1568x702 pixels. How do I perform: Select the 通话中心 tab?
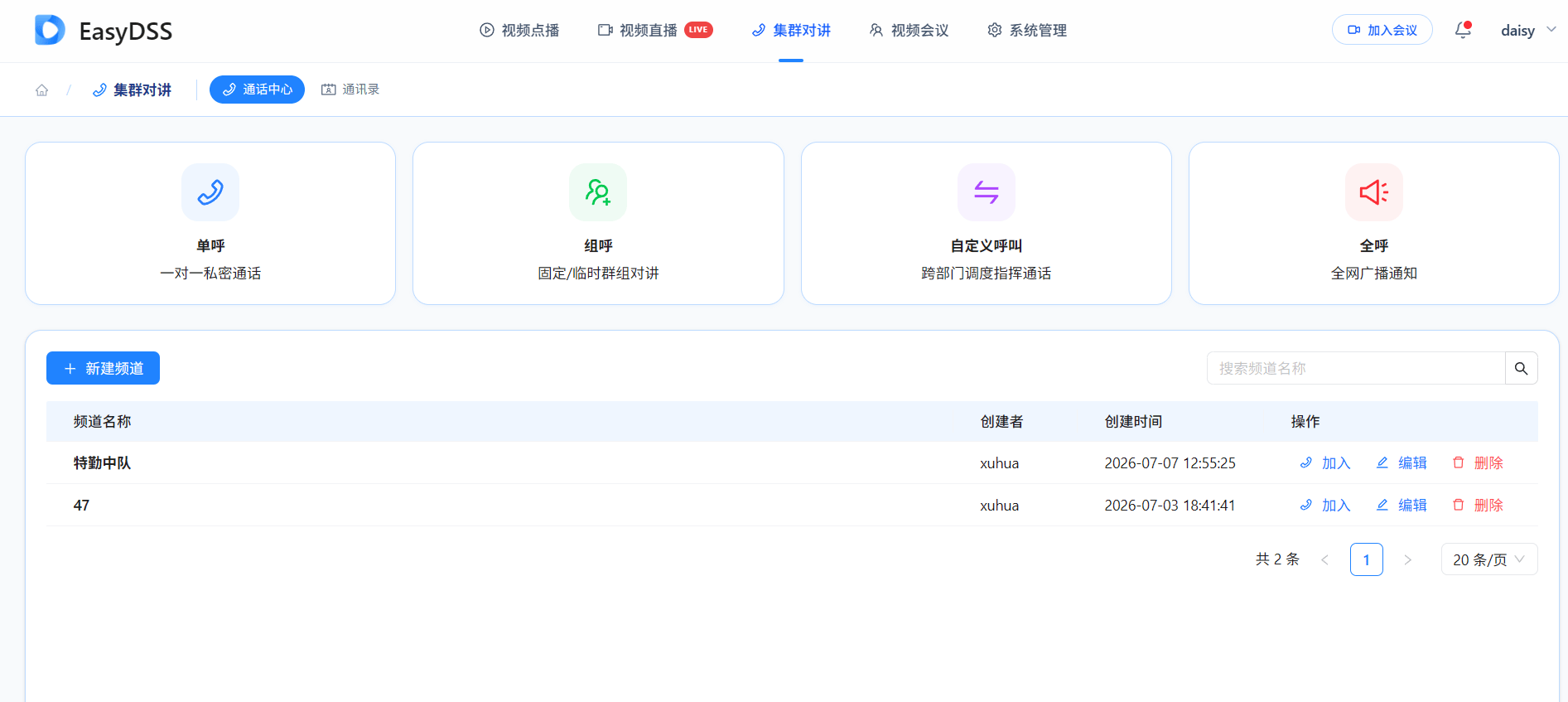tap(257, 90)
